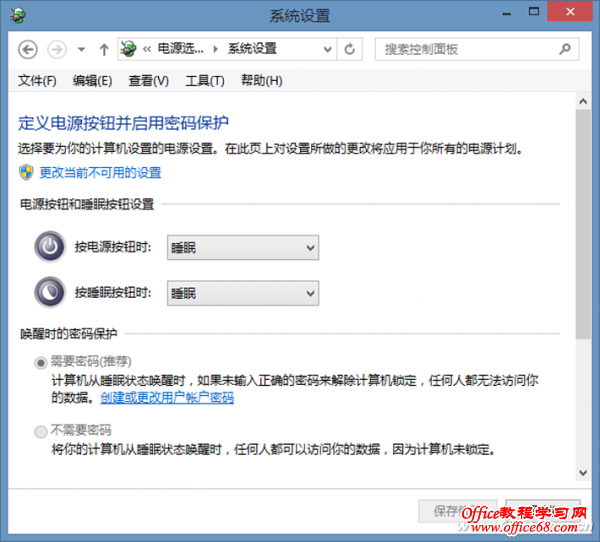Open the 查看(V) menu

pyautogui.click(x=148, y=81)
